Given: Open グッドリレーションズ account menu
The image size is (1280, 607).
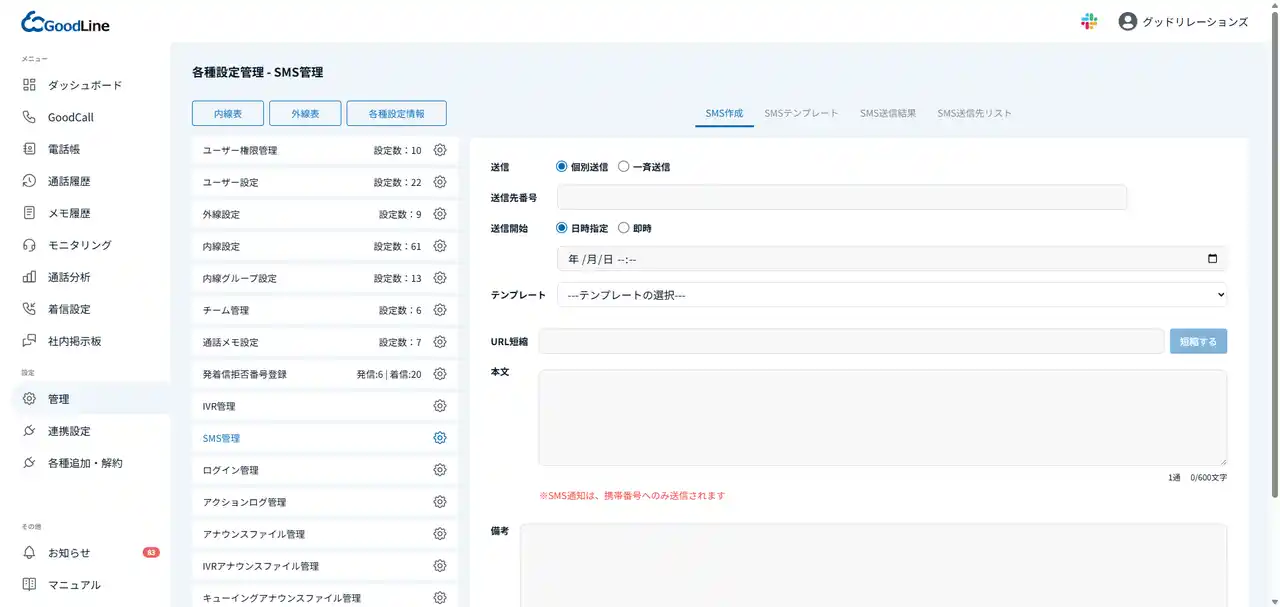Looking at the screenshot, I should coord(1183,21).
